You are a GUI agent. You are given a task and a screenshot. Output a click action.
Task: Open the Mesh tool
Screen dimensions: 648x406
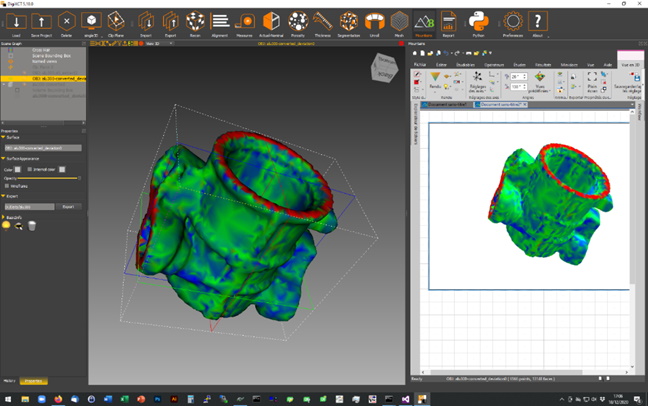399,21
